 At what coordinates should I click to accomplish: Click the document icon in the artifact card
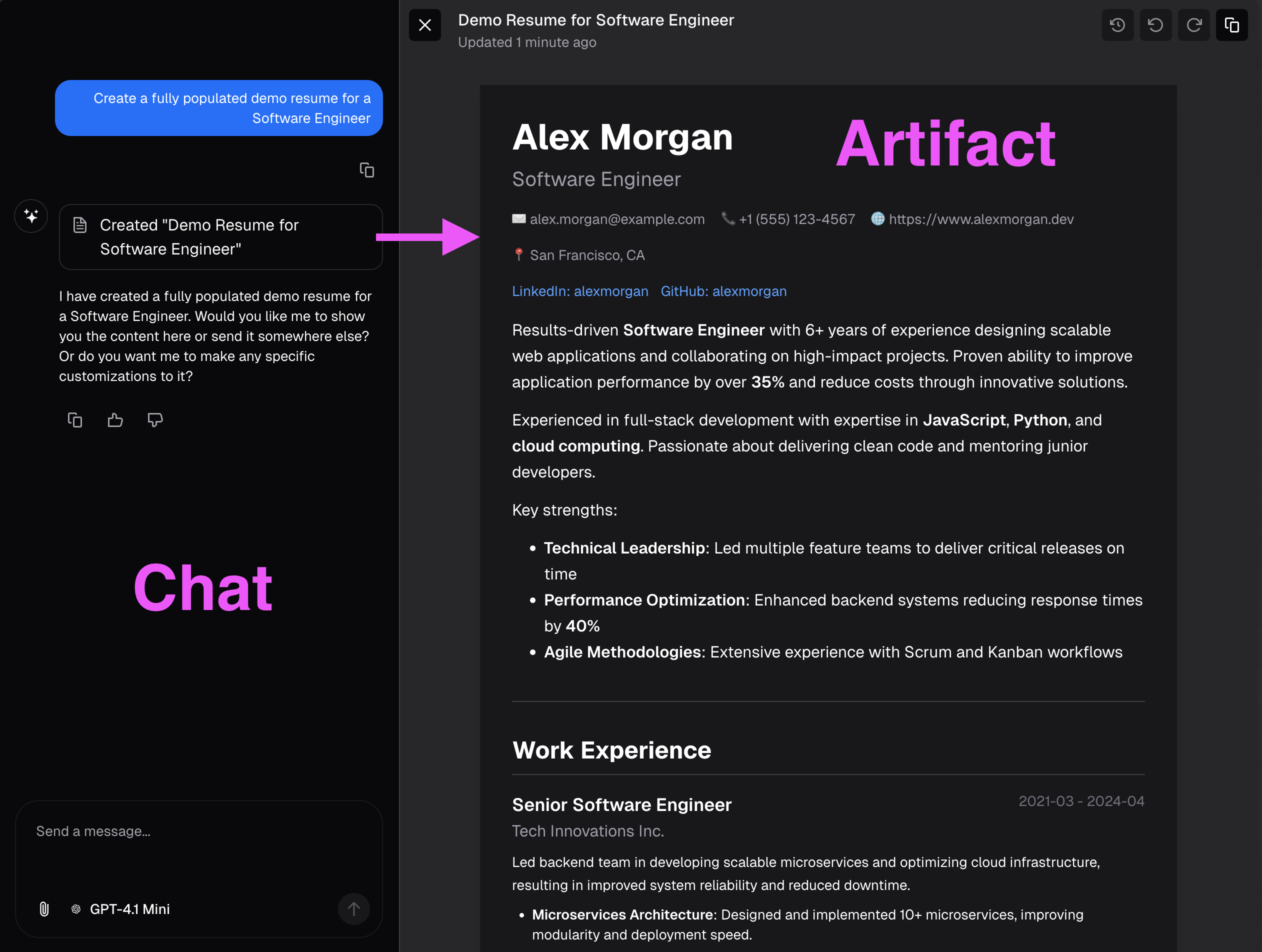[x=80, y=224]
